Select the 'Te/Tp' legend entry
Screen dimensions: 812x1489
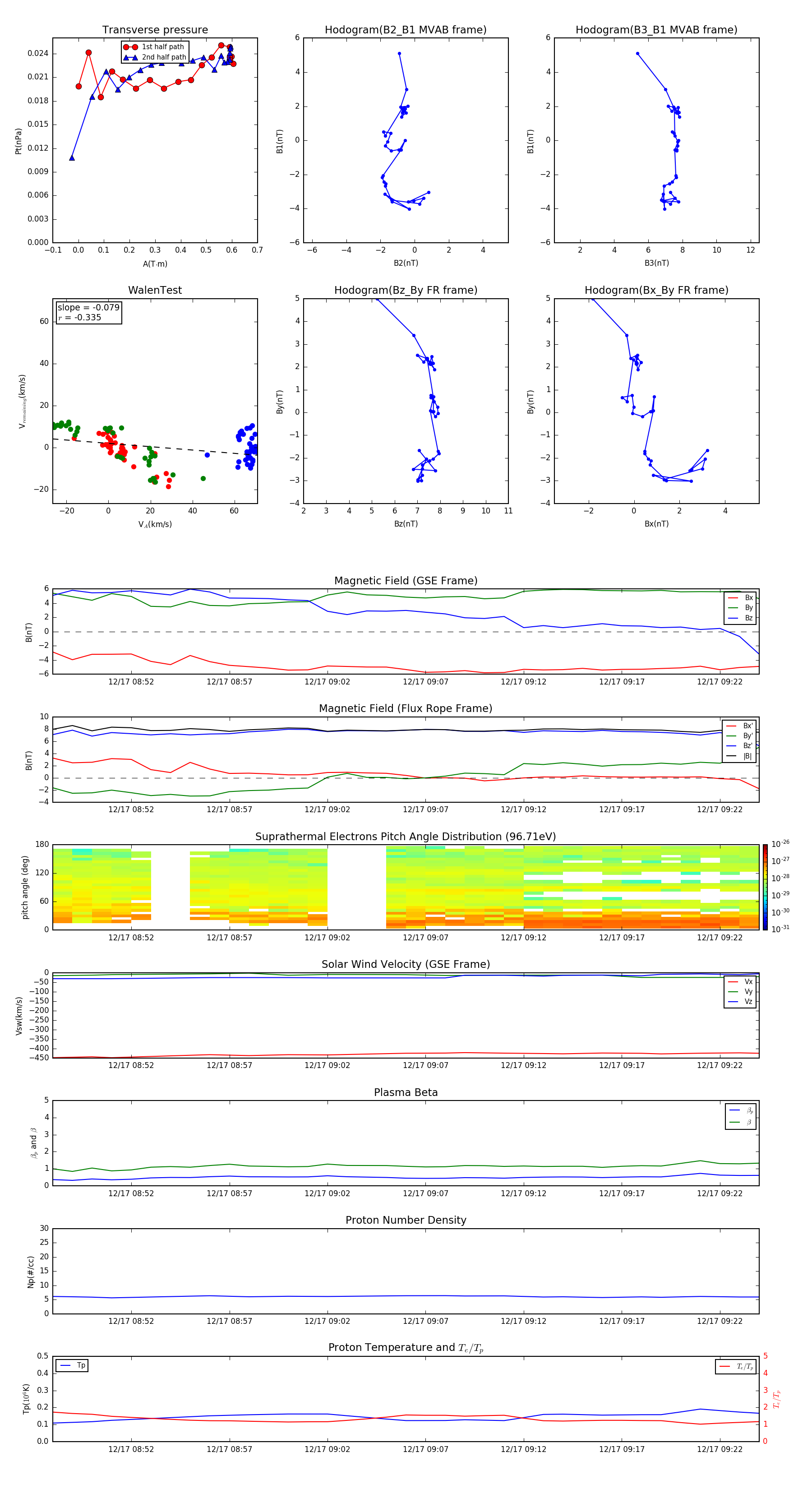click(737, 1366)
